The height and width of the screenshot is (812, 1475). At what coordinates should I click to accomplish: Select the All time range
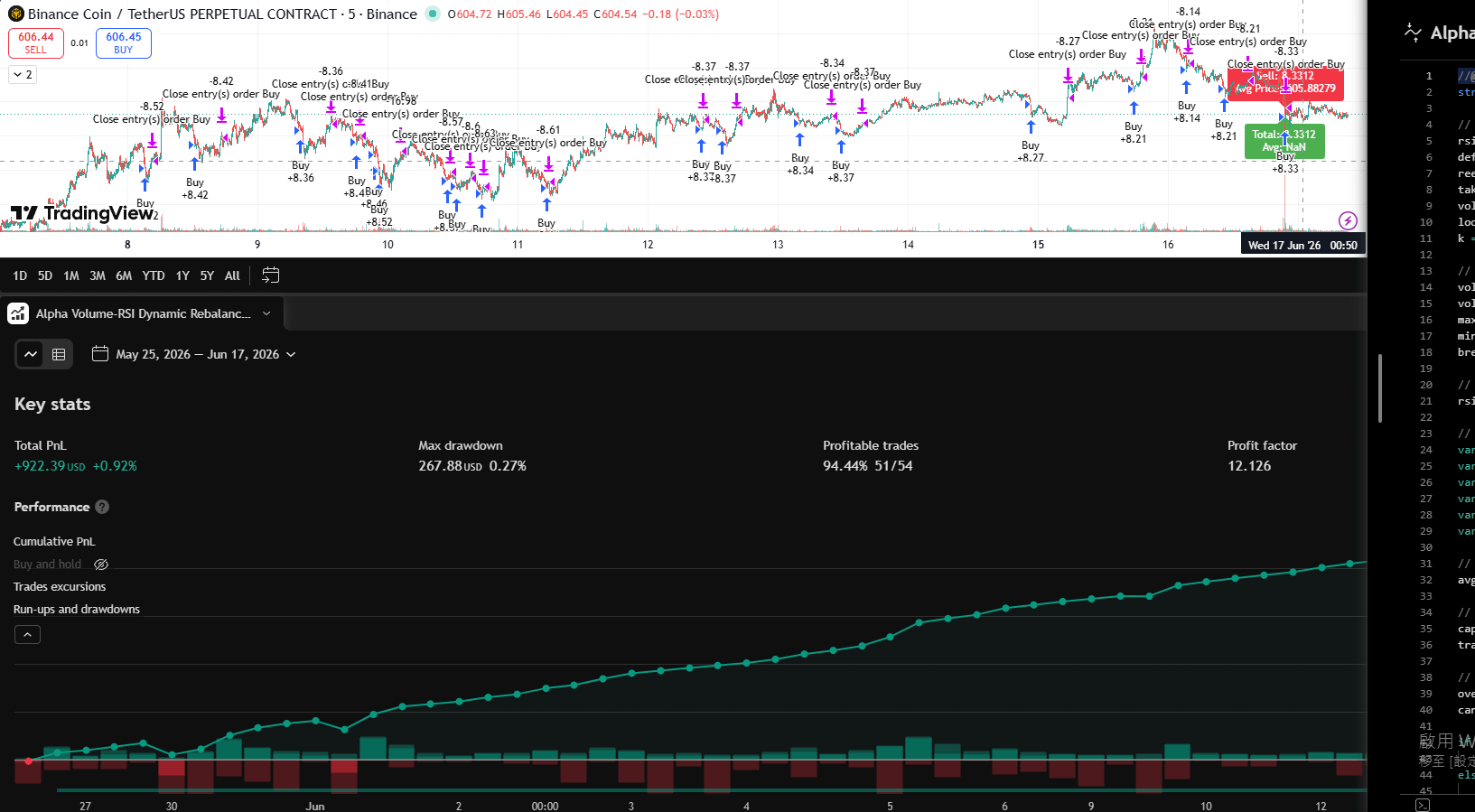(x=232, y=275)
